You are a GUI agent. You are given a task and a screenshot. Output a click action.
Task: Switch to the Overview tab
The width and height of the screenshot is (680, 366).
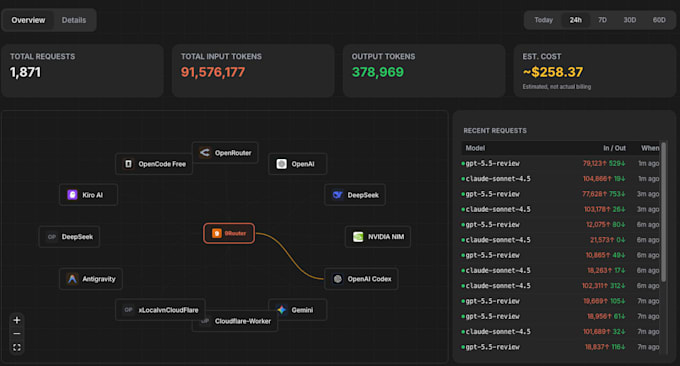click(28, 20)
